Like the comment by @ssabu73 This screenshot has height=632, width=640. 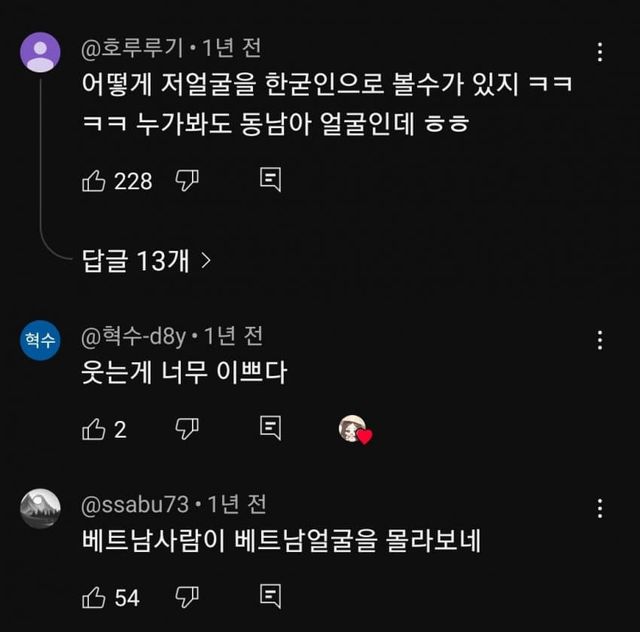[93, 597]
